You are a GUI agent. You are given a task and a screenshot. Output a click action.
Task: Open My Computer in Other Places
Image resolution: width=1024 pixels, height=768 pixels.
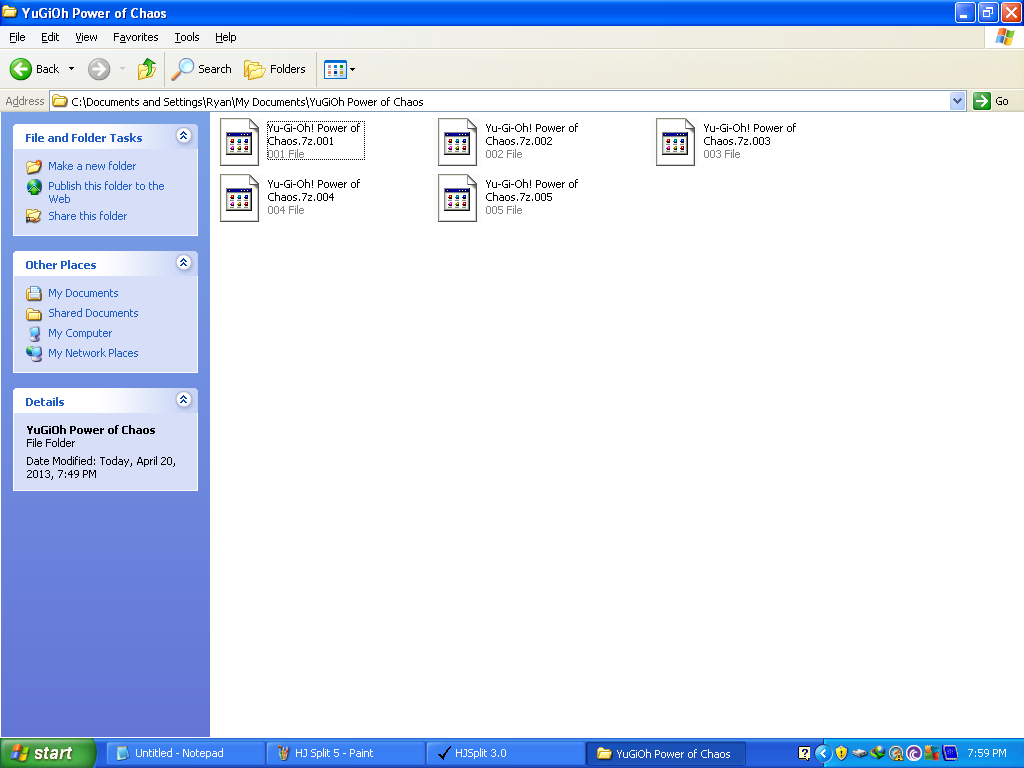[80, 333]
